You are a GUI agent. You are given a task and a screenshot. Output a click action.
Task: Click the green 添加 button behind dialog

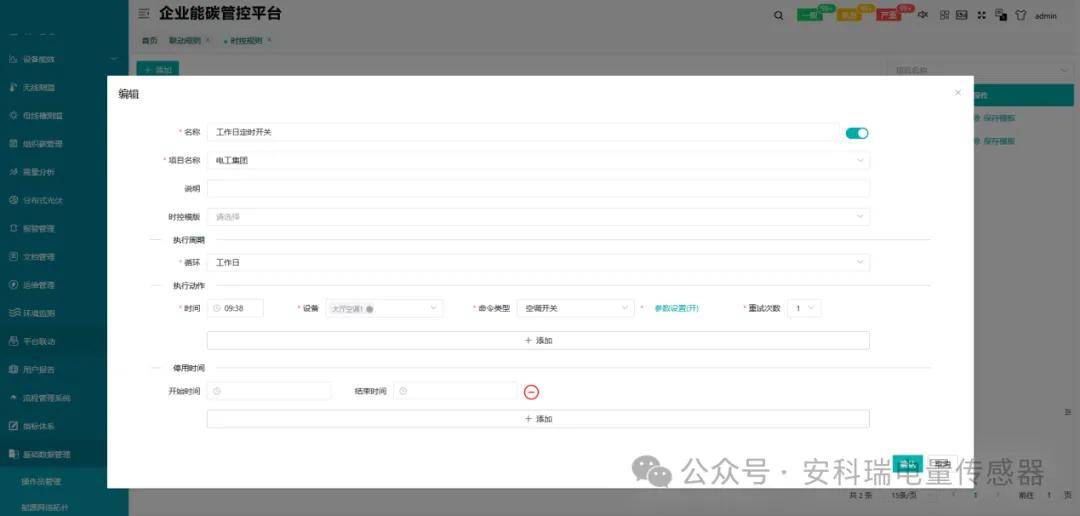(158, 69)
